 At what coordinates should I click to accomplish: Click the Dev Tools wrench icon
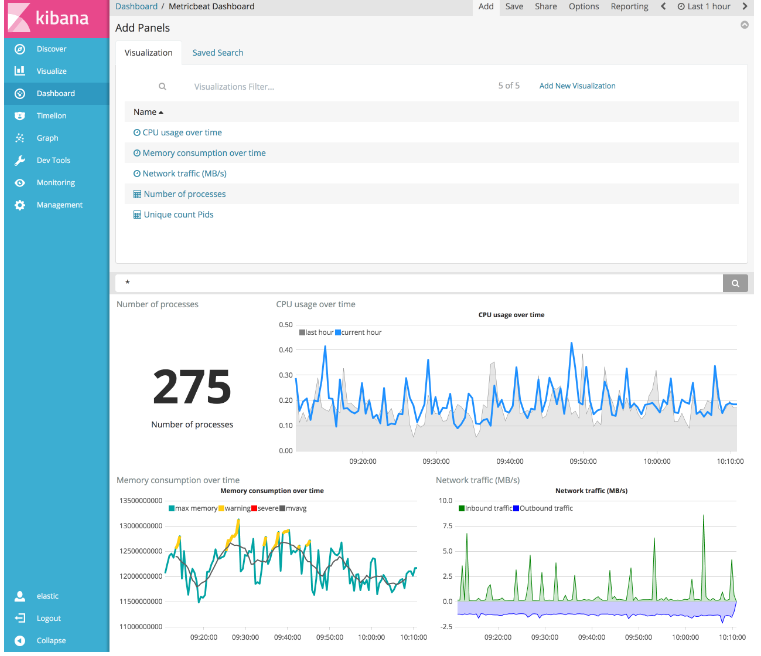(x=20, y=160)
